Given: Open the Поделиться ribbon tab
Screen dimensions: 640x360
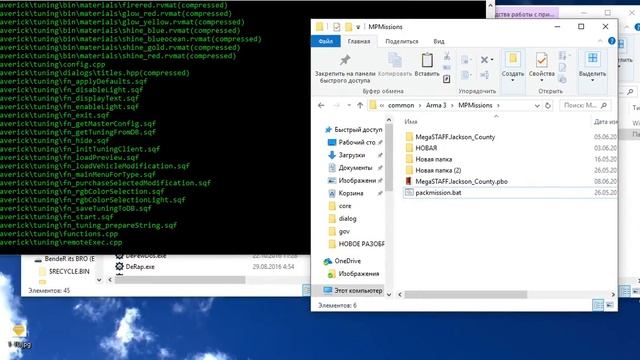Looking at the screenshot, I should coord(402,41).
